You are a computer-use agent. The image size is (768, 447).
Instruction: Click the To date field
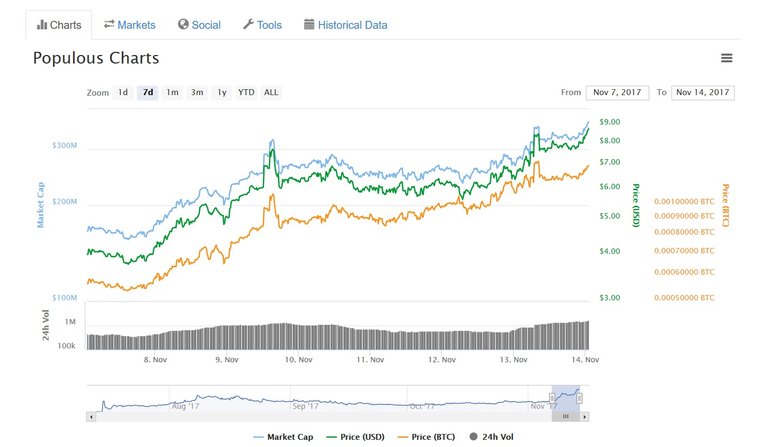click(x=703, y=92)
